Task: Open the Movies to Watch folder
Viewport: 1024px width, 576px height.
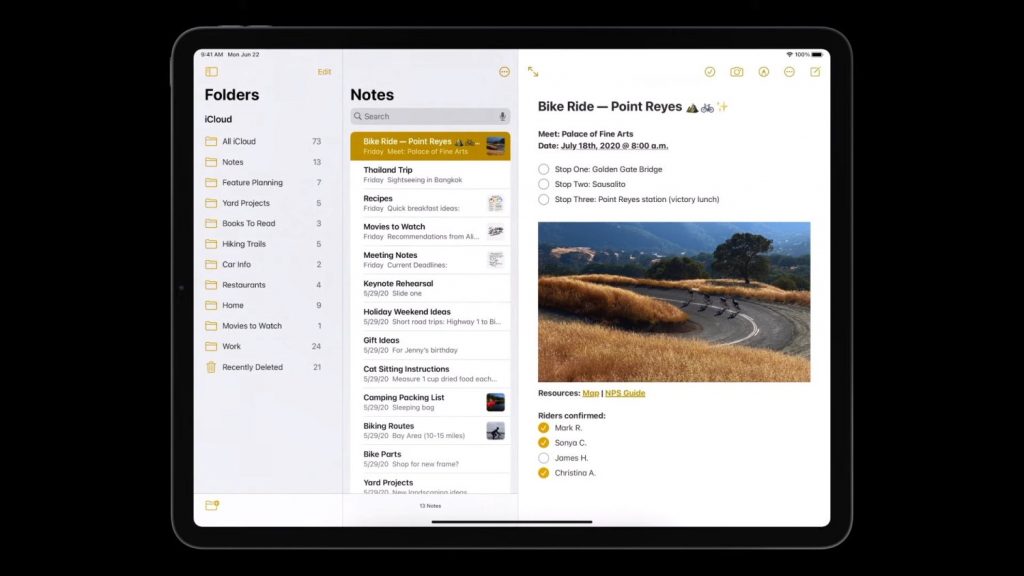Action: (x=263, y=326)
